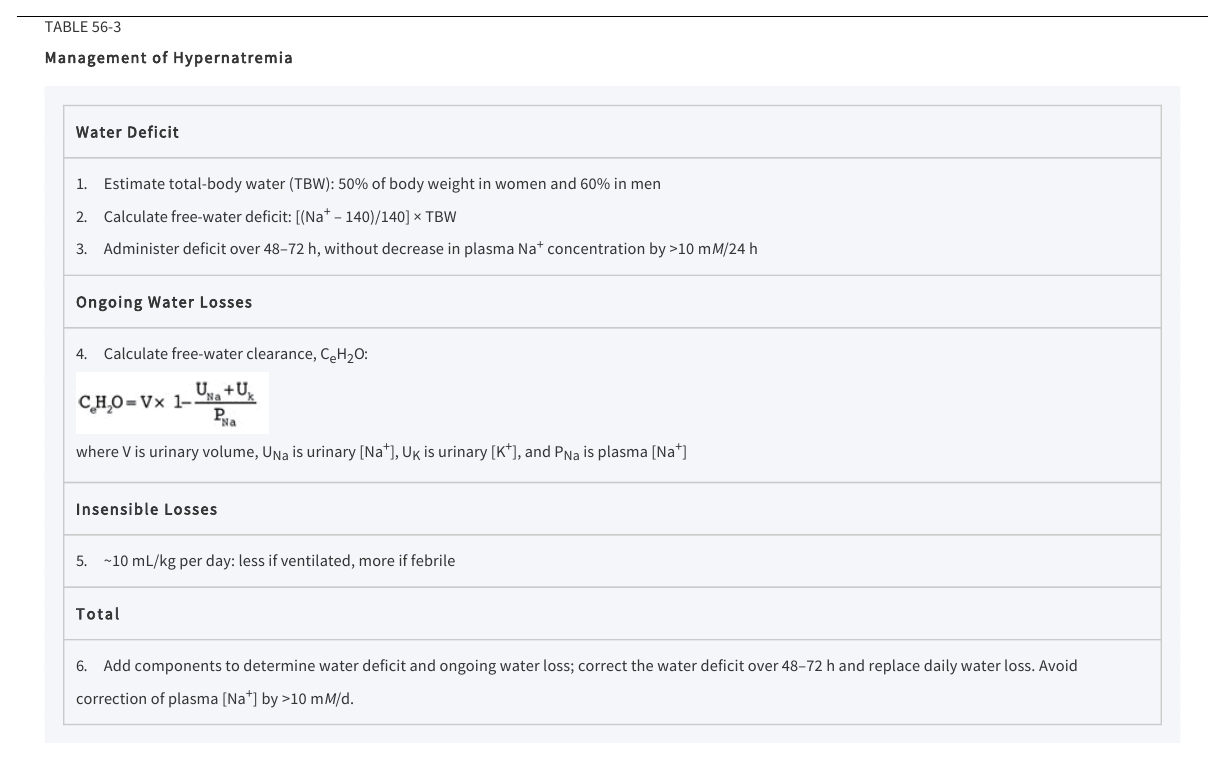Open the free-water clearance formula image
Screen dimensions: 1224x759
tap(172, 403)
